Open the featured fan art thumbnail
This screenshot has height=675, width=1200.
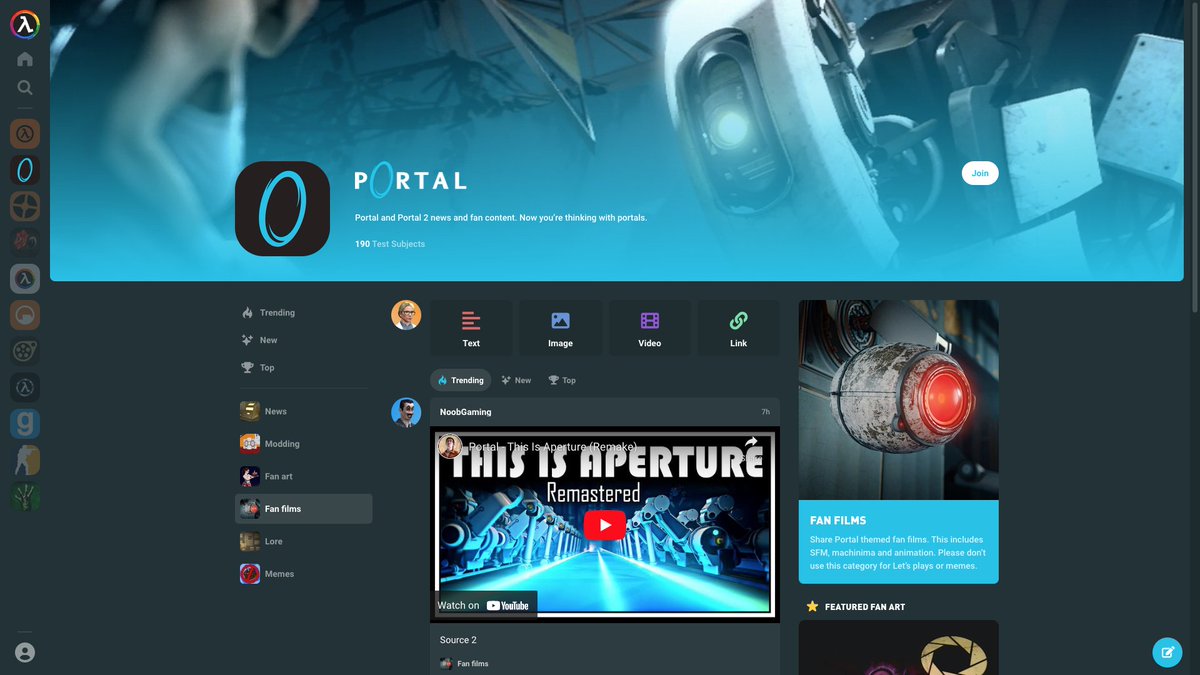pyautogui.click(x=898, y=647)
